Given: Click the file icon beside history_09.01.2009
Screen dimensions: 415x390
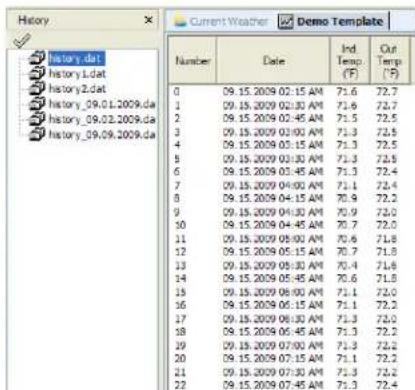Looking at the screenshot, I should pos(37,104).
